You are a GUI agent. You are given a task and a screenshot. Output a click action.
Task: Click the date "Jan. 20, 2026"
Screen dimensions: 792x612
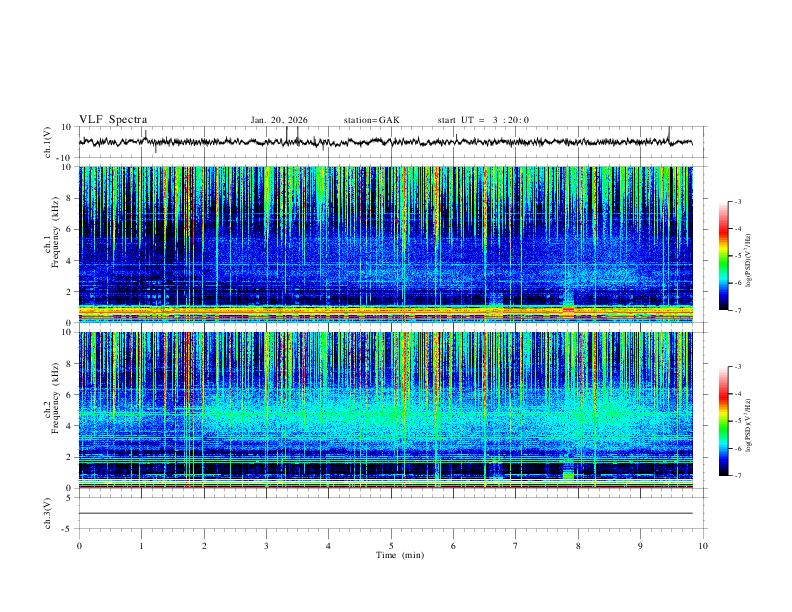click(x=279, y=120)
